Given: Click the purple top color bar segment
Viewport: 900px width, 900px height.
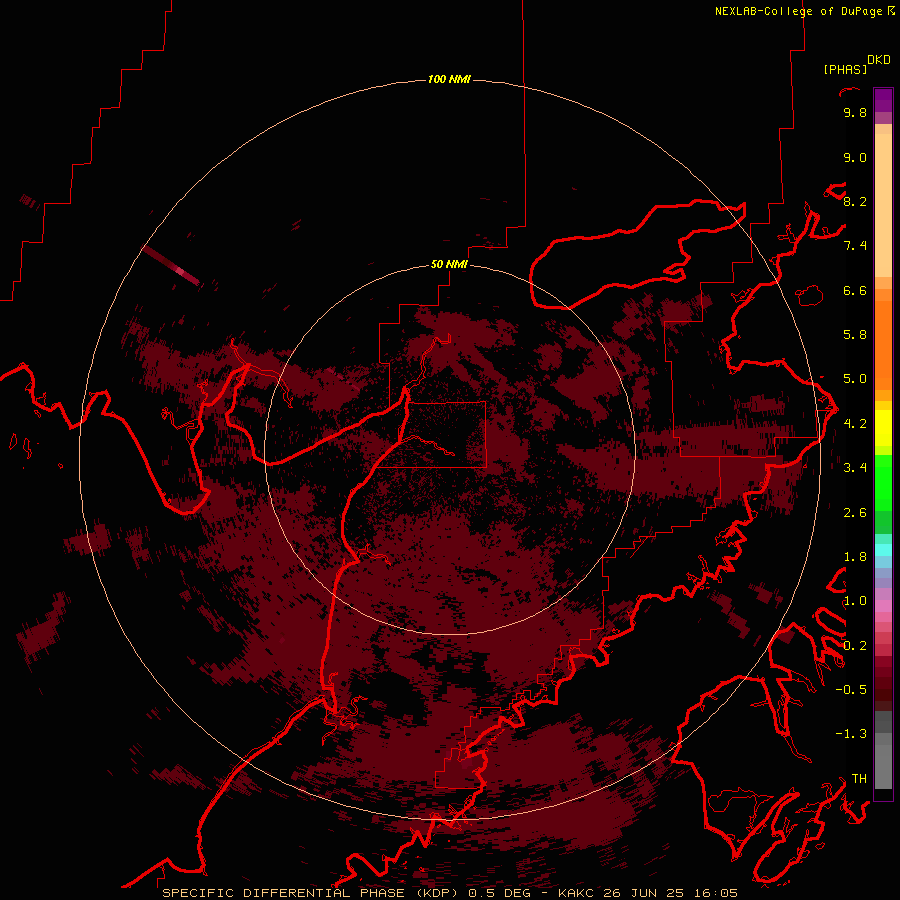Looking at the screenshot, I should click(x=883, y=100).
